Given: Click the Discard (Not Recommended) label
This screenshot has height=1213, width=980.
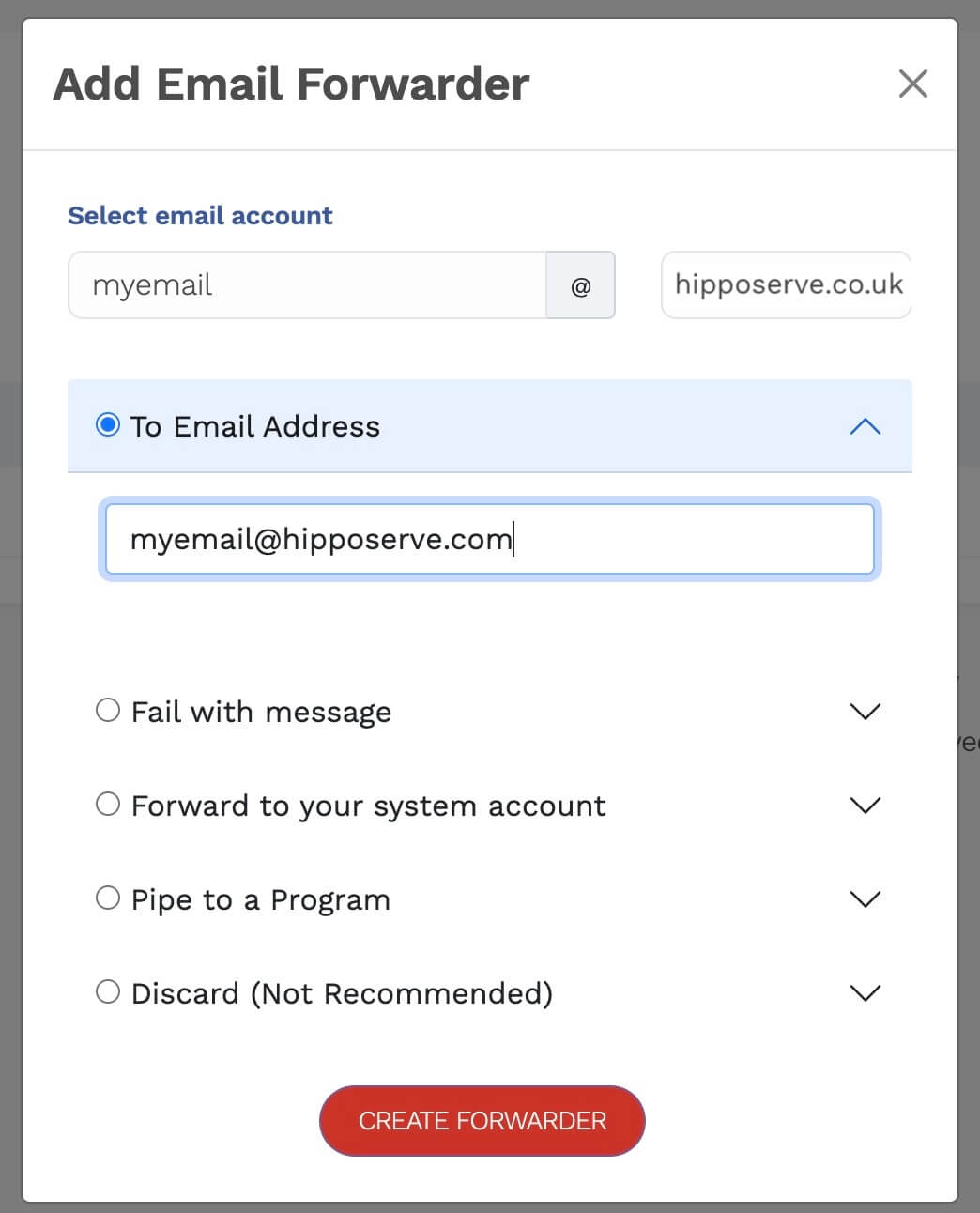Looking at the screenshot, I should pyautogui.click(x=342, y=994).
